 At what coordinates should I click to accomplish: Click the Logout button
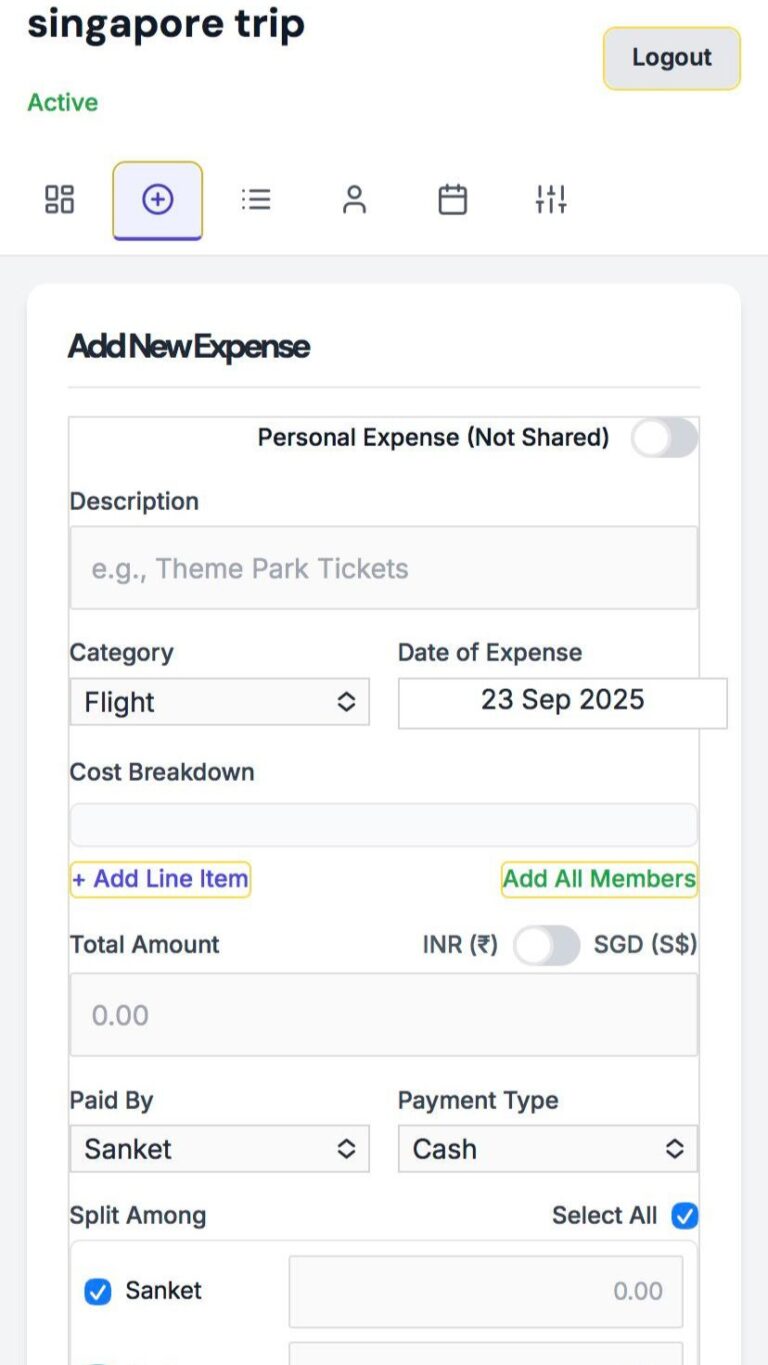671,57
